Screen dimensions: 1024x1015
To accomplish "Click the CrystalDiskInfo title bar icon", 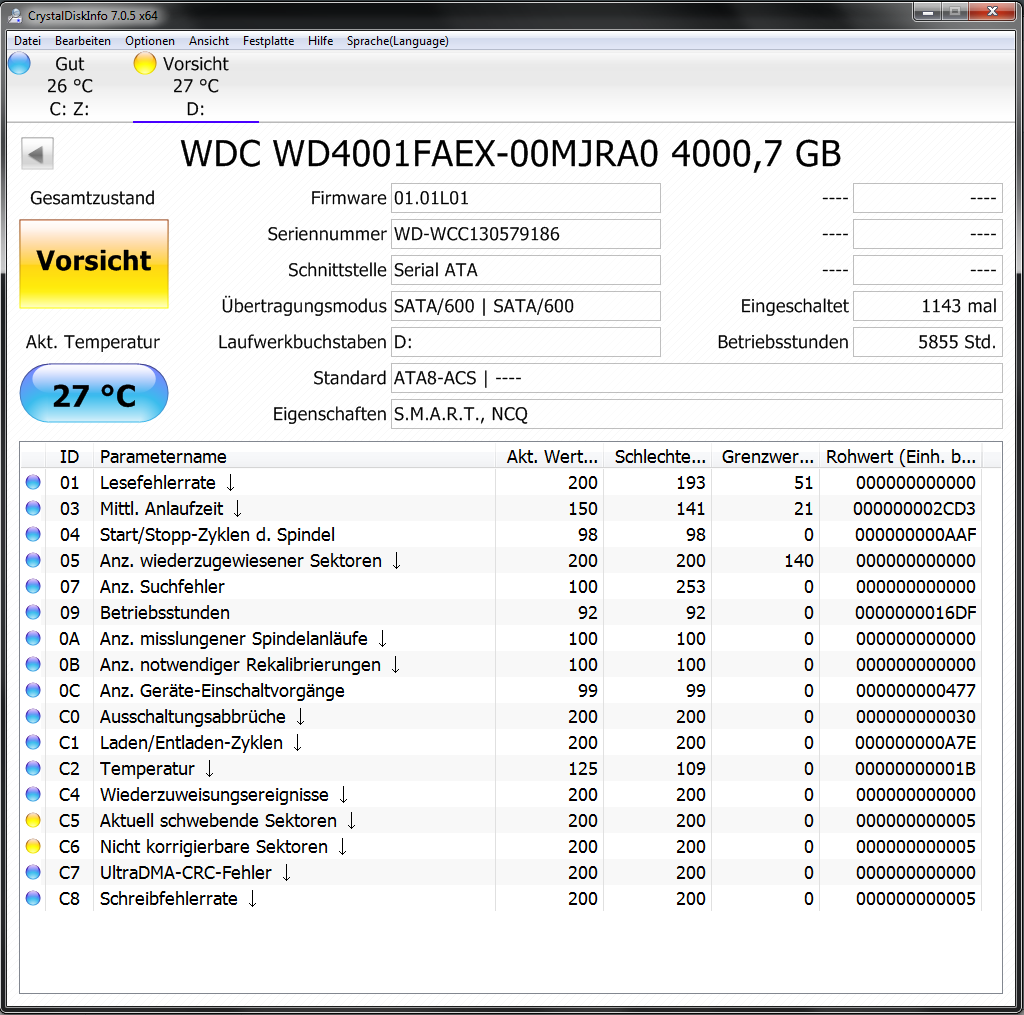I will [x=14, y=15].
